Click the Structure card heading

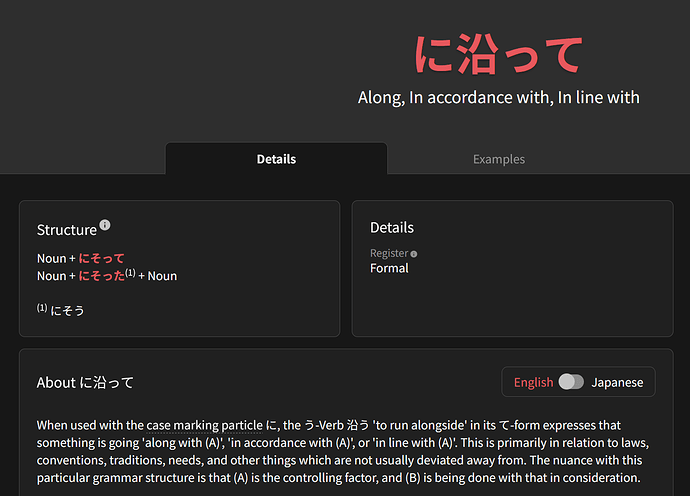tap(66, 230)
